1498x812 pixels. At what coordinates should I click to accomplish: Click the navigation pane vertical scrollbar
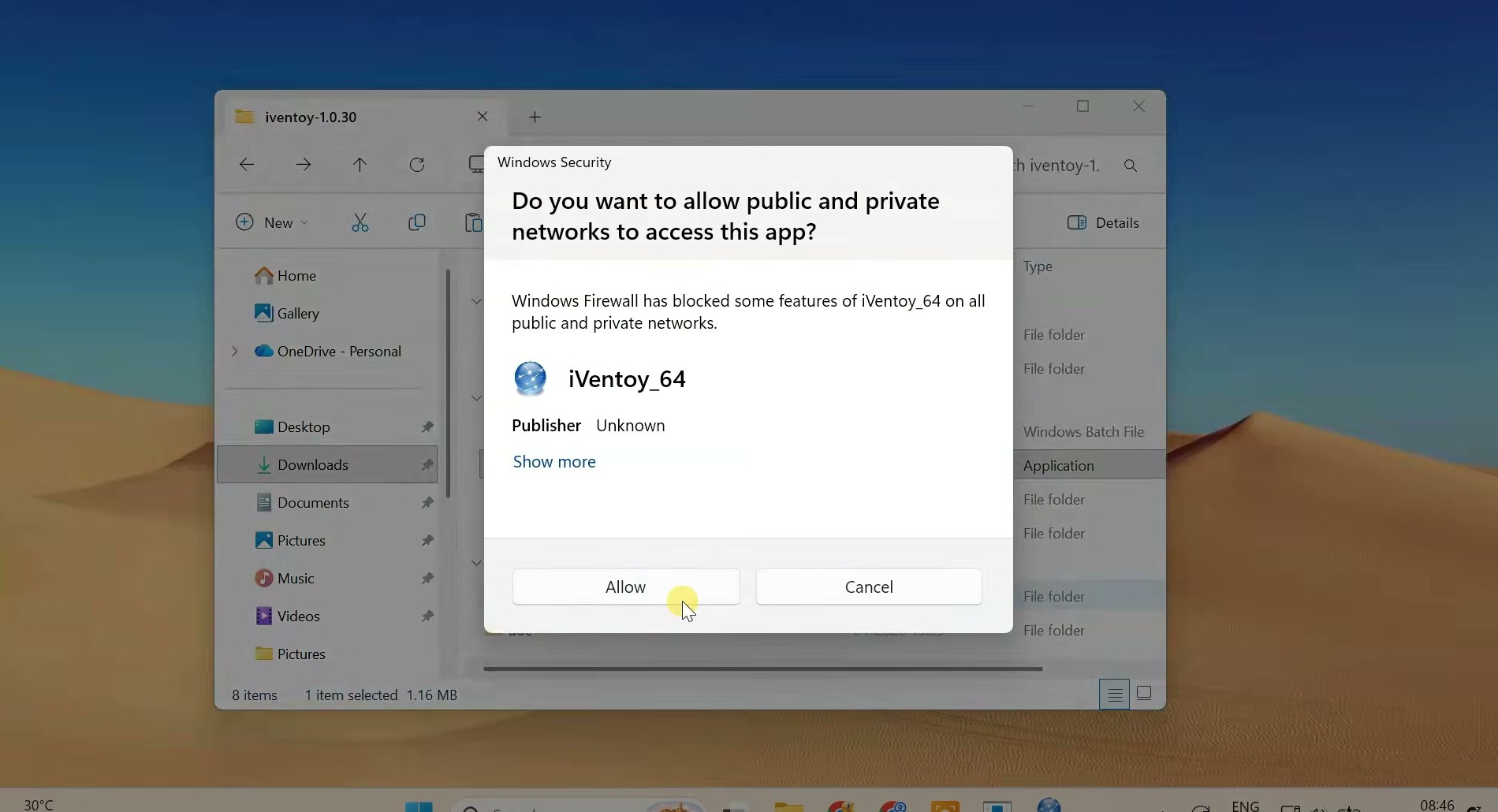pyautogui.click(x=448, y=383)
